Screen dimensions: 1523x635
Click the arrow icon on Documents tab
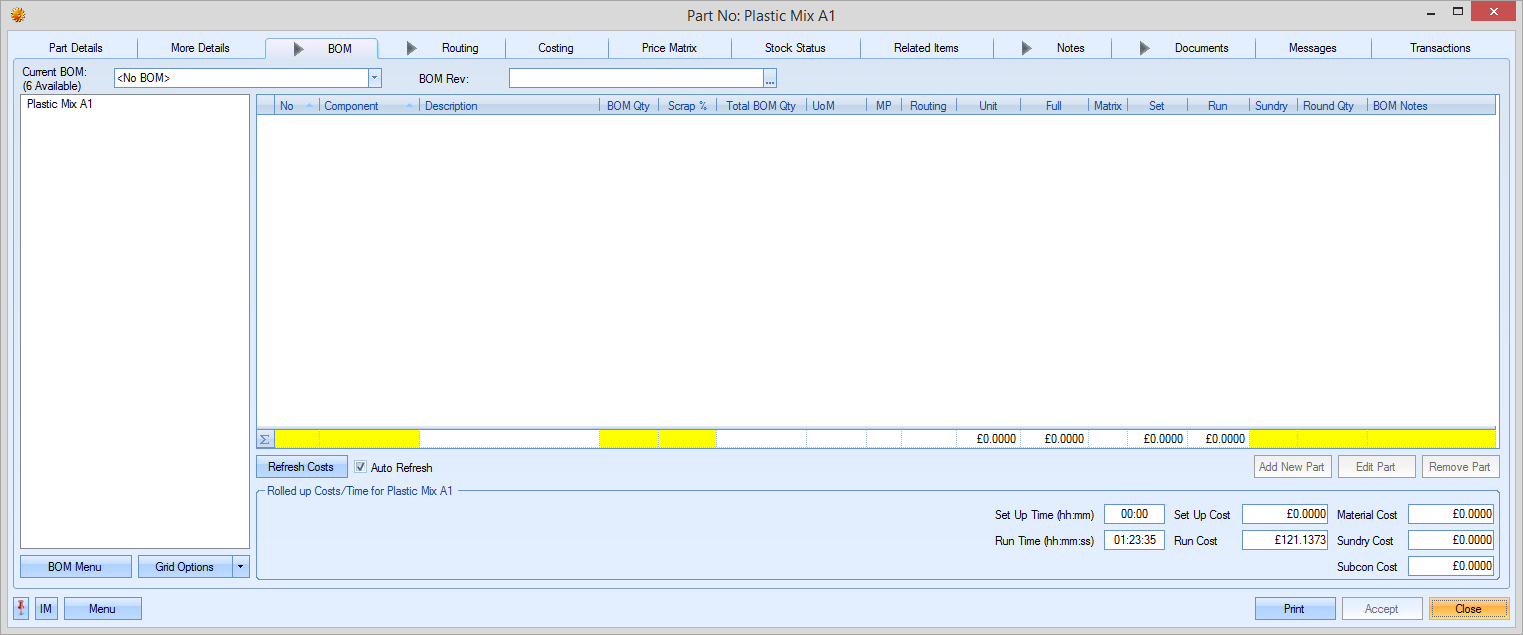point(1145,48)
